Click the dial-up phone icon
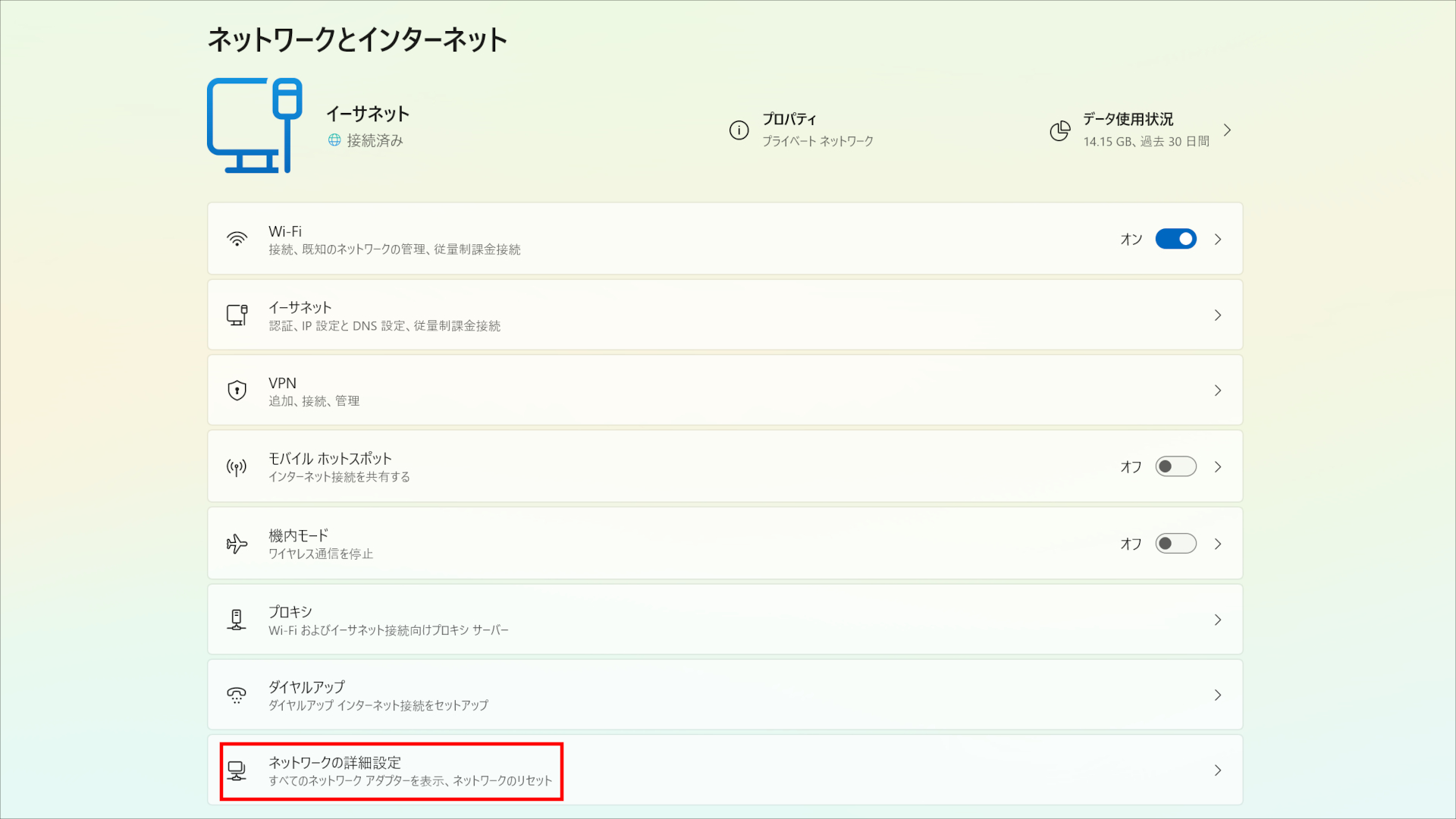1456x819 pixels. 236,695
